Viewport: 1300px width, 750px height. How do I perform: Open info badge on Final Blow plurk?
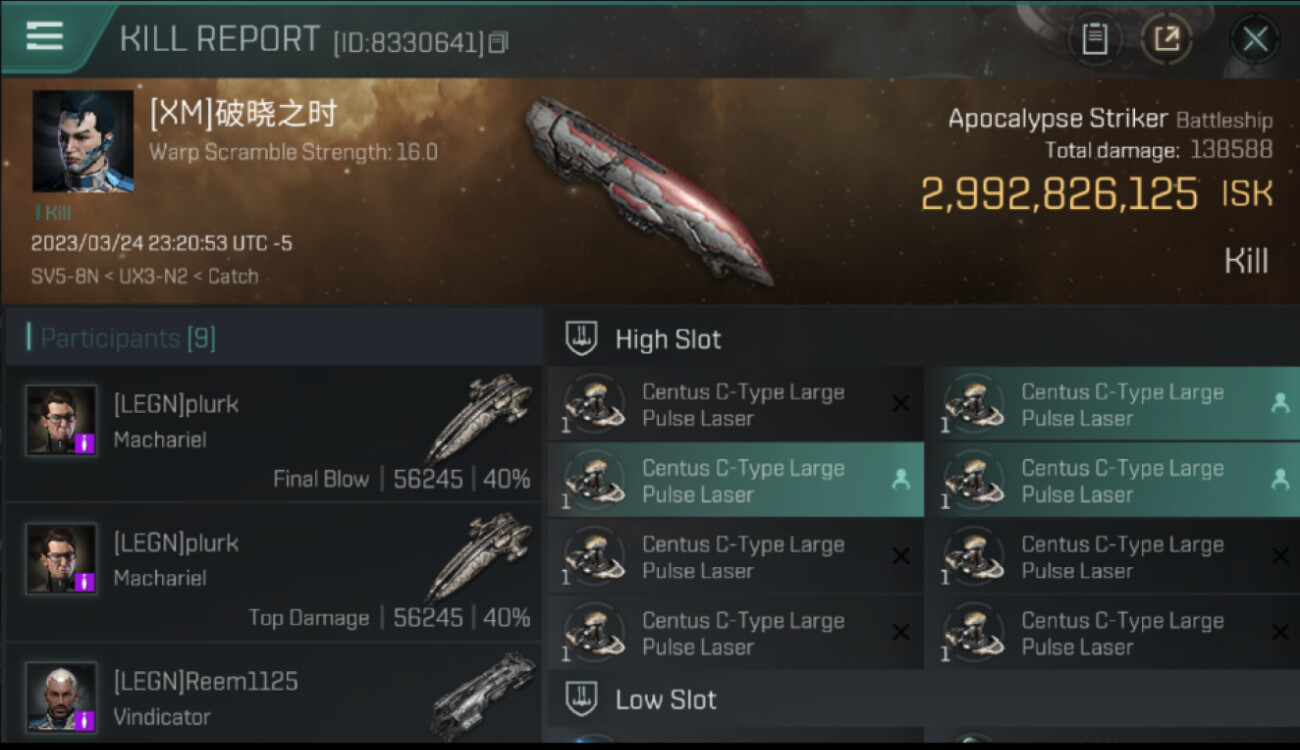85,443
